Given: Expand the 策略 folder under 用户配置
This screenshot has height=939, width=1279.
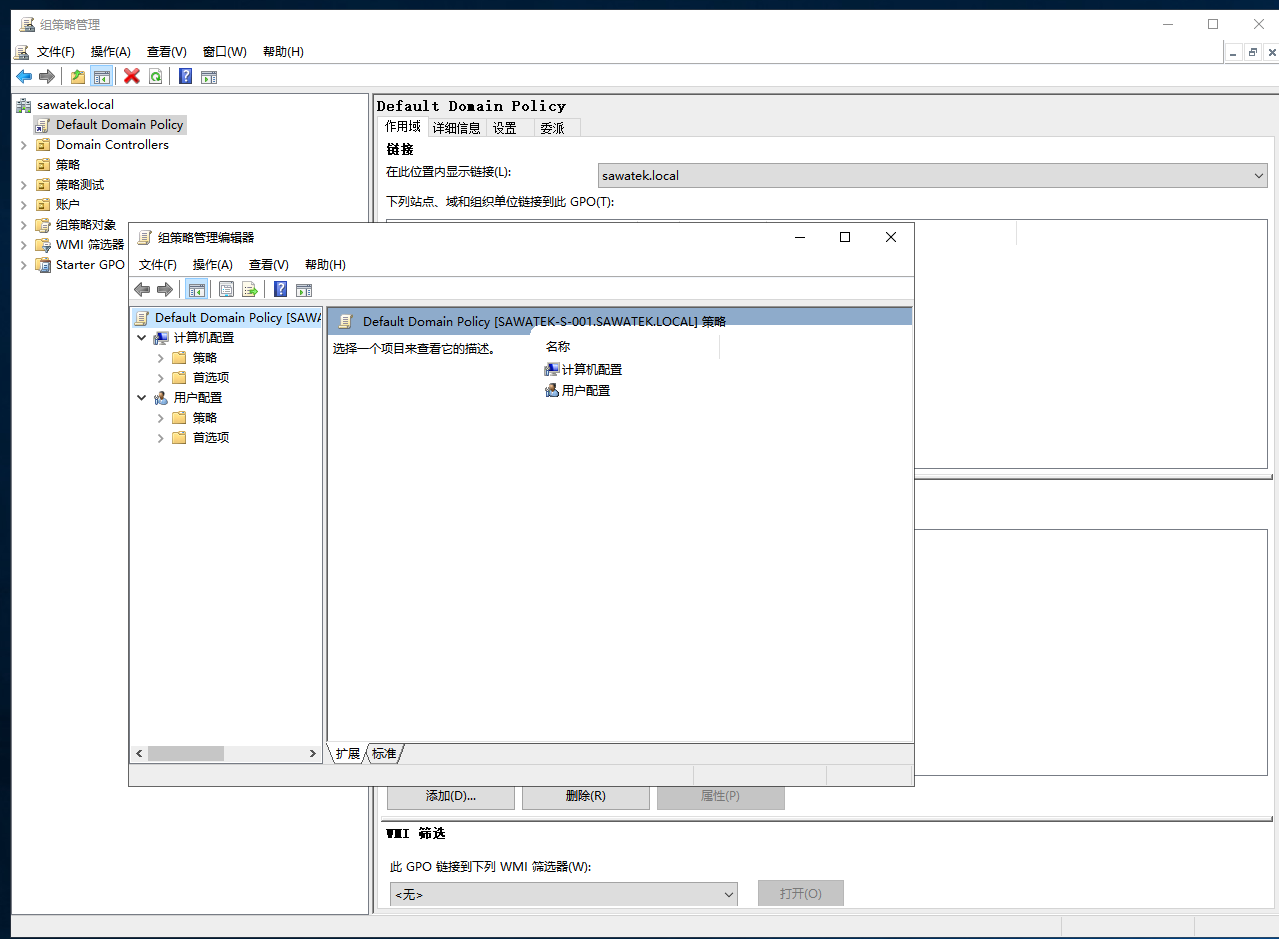Looking at the screenshot, I should (x=161, y=418).
